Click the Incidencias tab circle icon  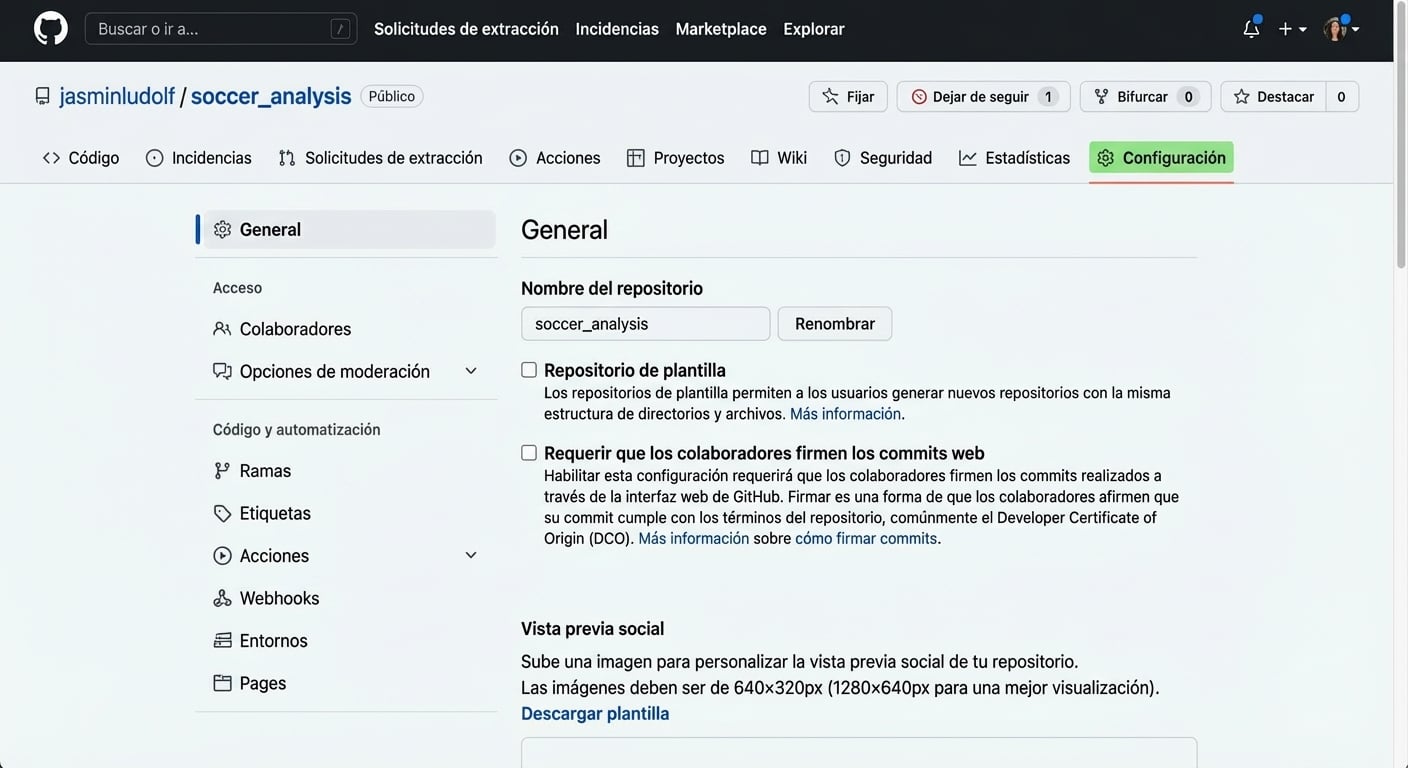[x=154, y=158]
